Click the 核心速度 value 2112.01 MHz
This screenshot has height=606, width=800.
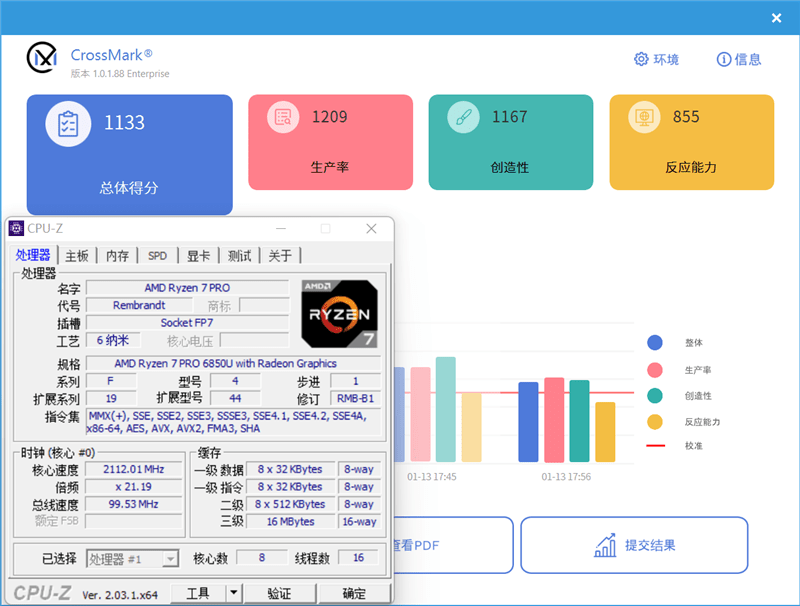[x=134, y=469]
